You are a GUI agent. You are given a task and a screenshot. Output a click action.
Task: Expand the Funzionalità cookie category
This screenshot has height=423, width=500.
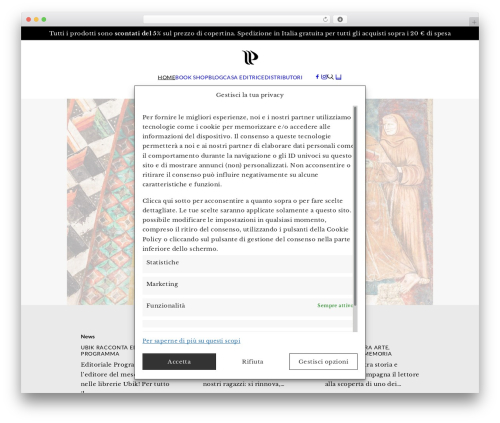[x=248, y=306]
